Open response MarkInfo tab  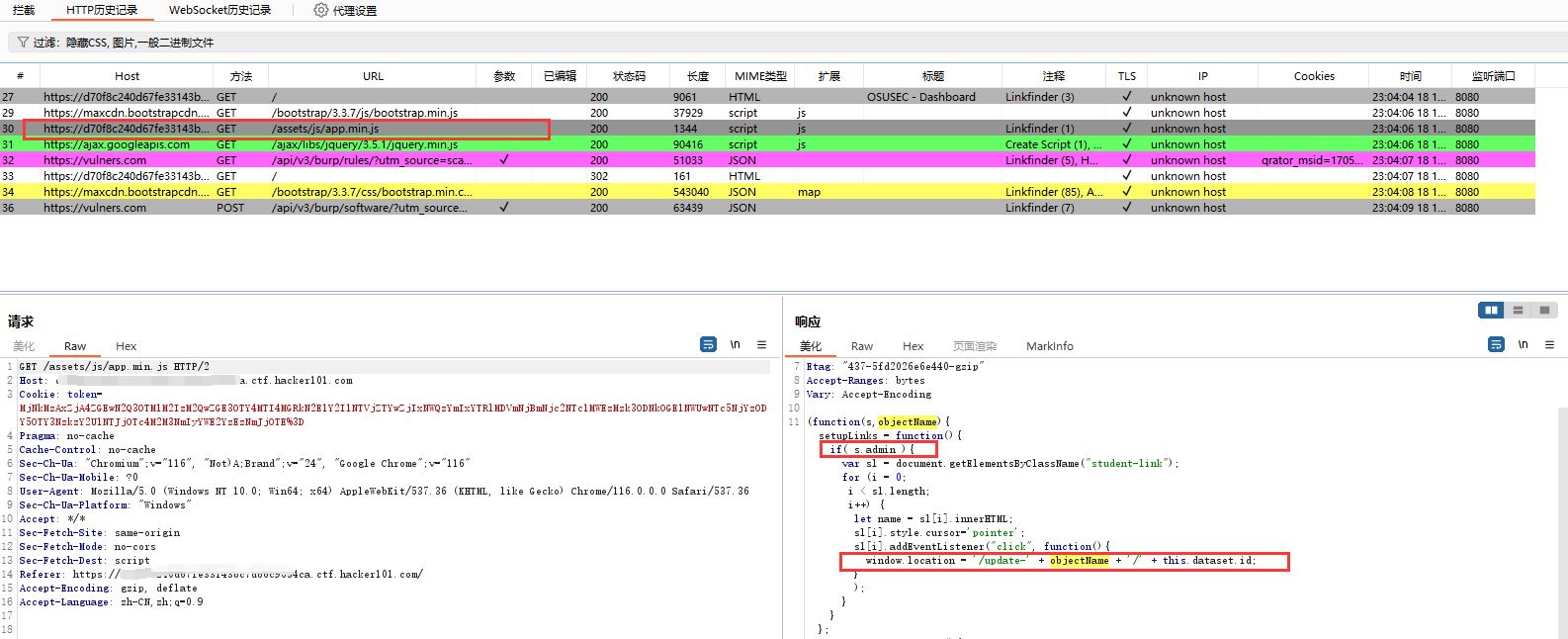click(1050, 346)
